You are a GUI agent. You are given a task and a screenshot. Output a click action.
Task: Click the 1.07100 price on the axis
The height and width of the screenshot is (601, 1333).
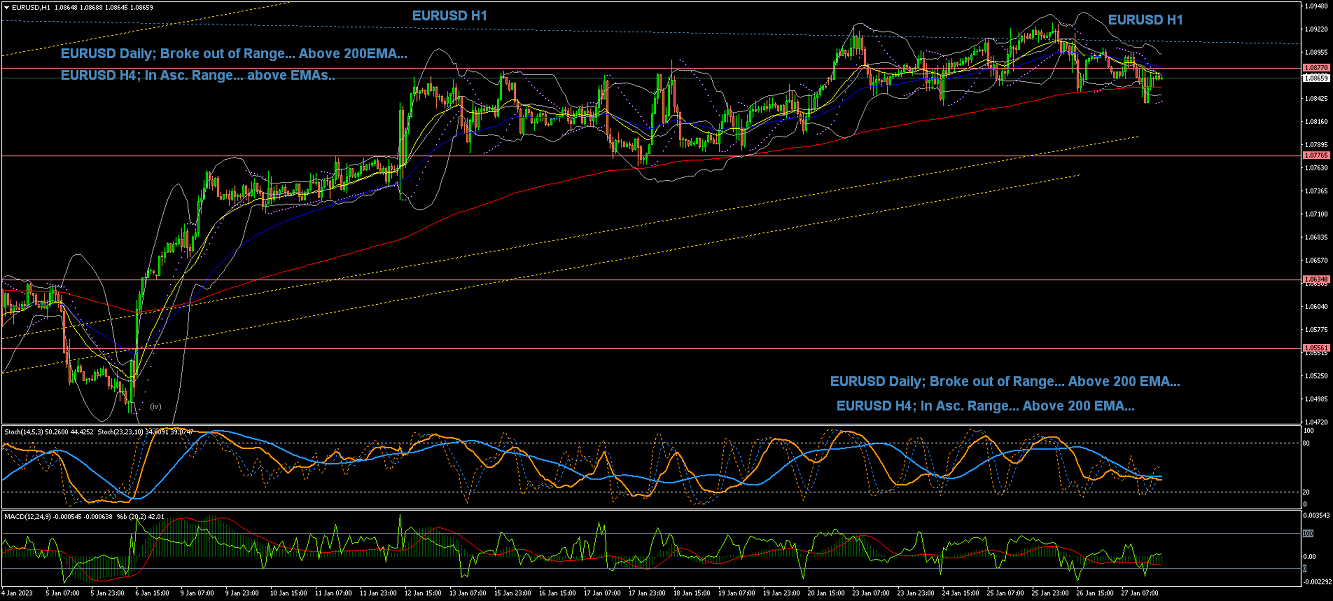point(1316,214)
